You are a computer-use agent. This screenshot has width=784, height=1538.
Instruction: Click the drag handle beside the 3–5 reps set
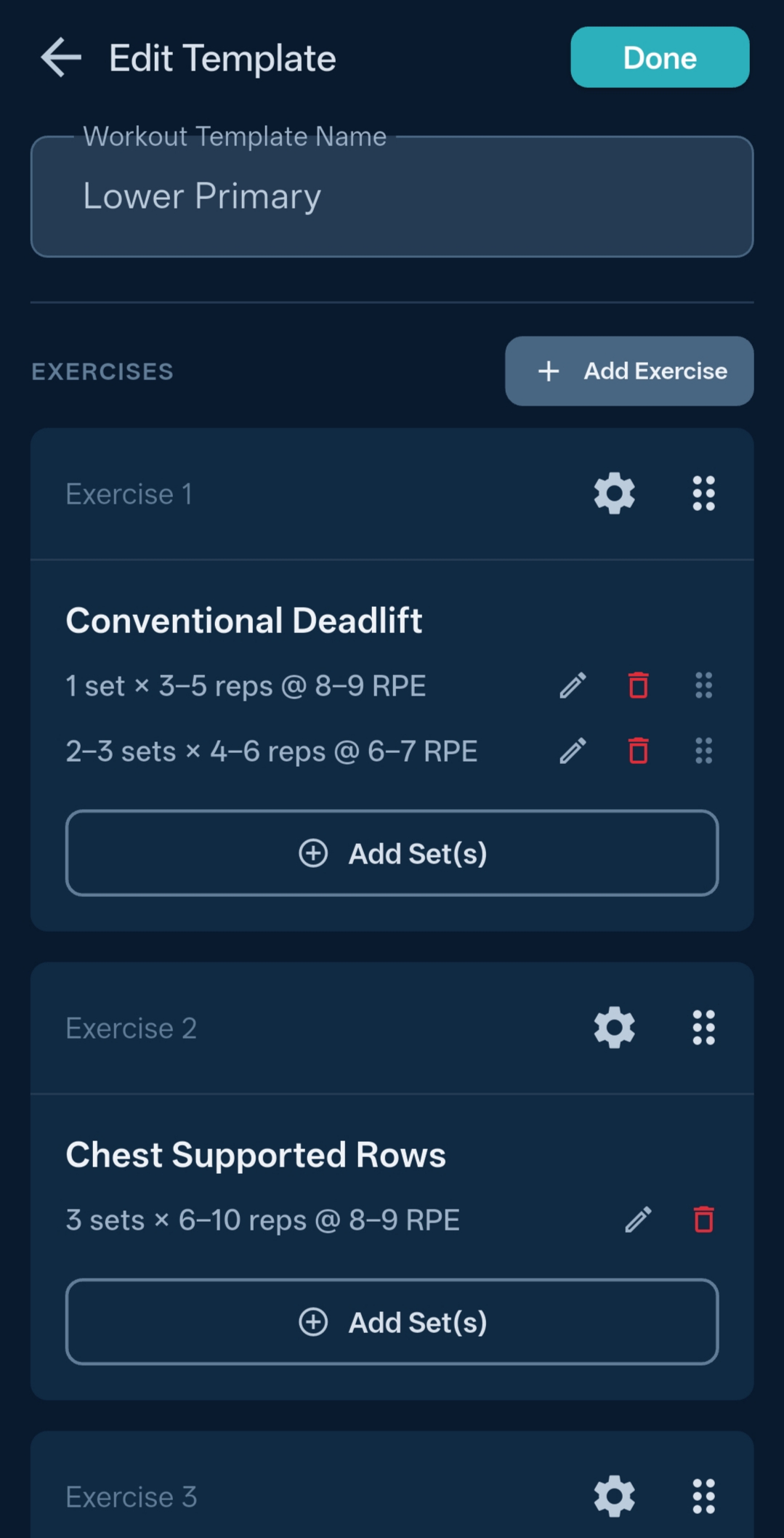pyautogui.click(x=702, y=685)
